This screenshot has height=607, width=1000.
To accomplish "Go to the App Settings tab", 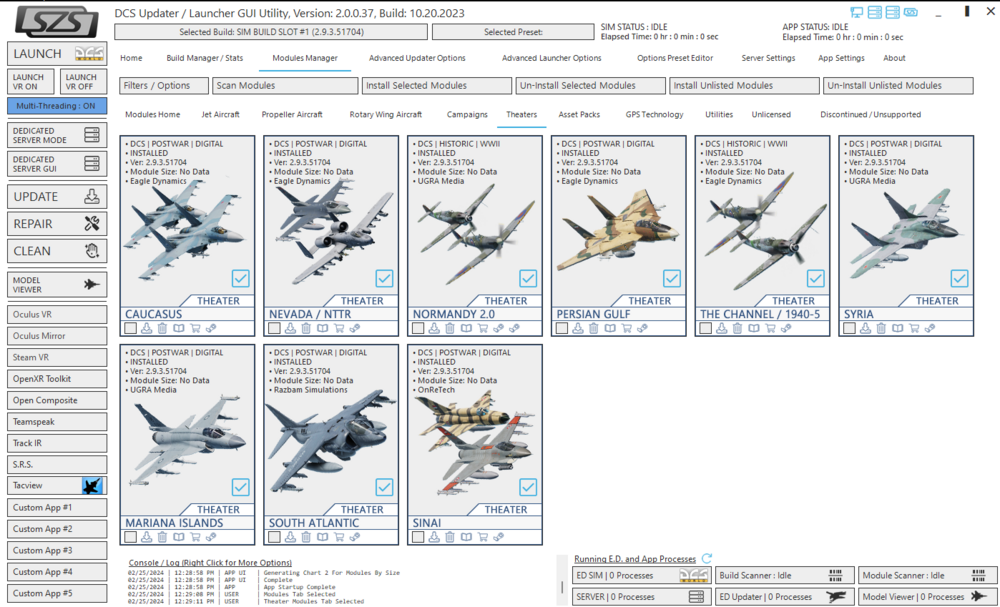I will click(841, 58).
